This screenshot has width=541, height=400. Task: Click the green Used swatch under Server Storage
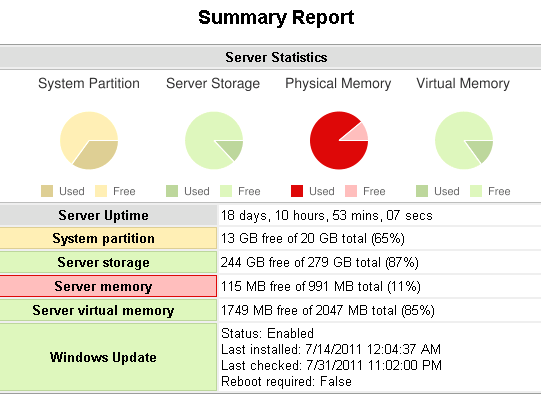[172, 191]
